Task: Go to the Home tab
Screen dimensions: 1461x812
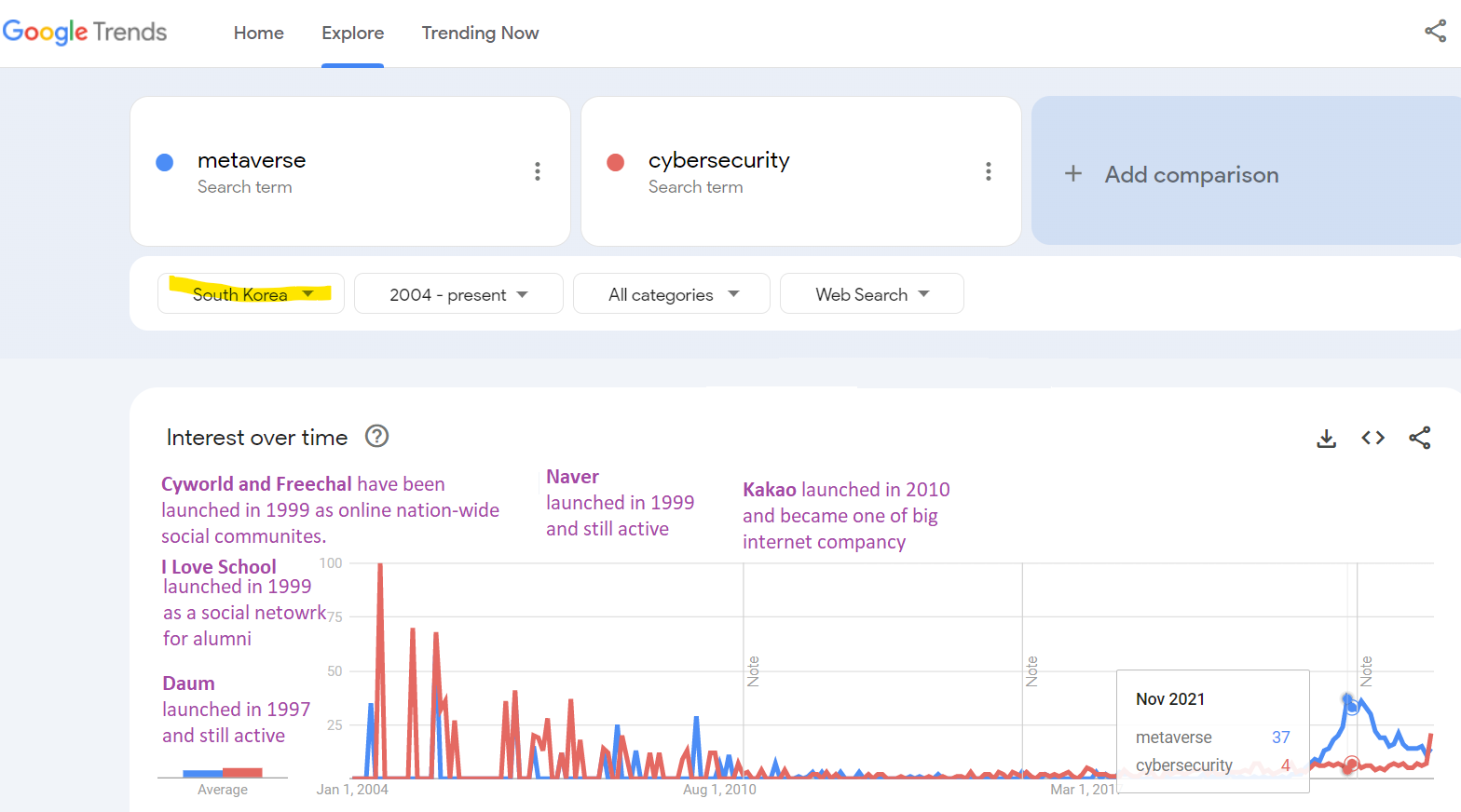Action: point(258,33)
